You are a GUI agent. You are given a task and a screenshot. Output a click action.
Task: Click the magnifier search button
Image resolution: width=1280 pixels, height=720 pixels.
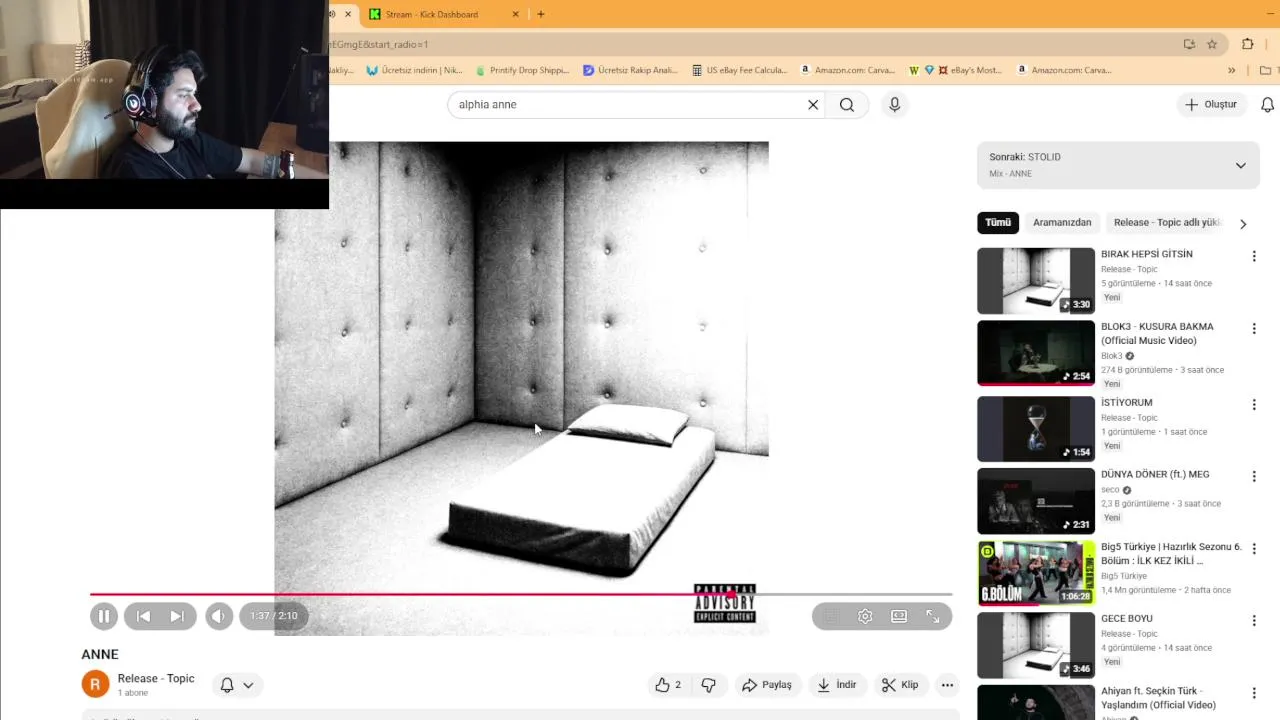(x=847, y=104)
